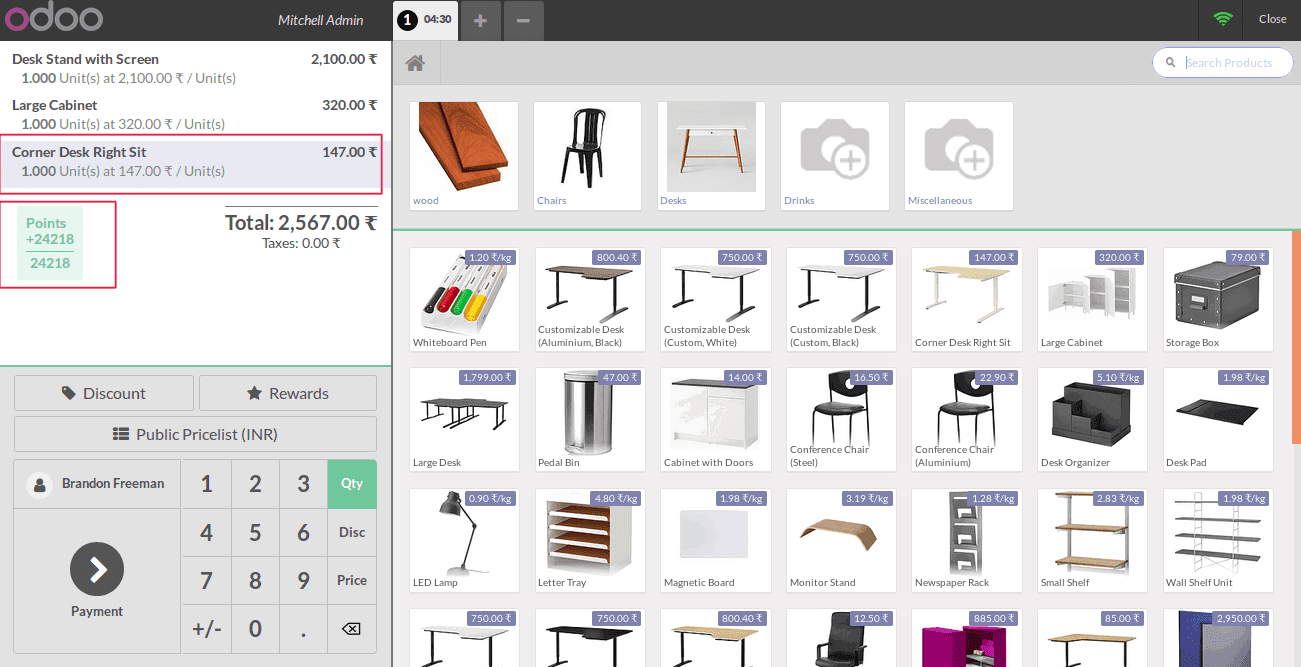This screenshot has height=667, width=1301.
Task: Add Large Cabinet product tile
Action: tap(1092, 299)
